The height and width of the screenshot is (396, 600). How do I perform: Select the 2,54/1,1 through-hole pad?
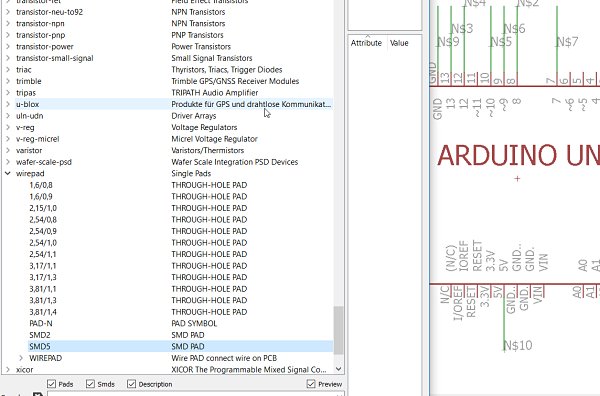pos(181,254)
